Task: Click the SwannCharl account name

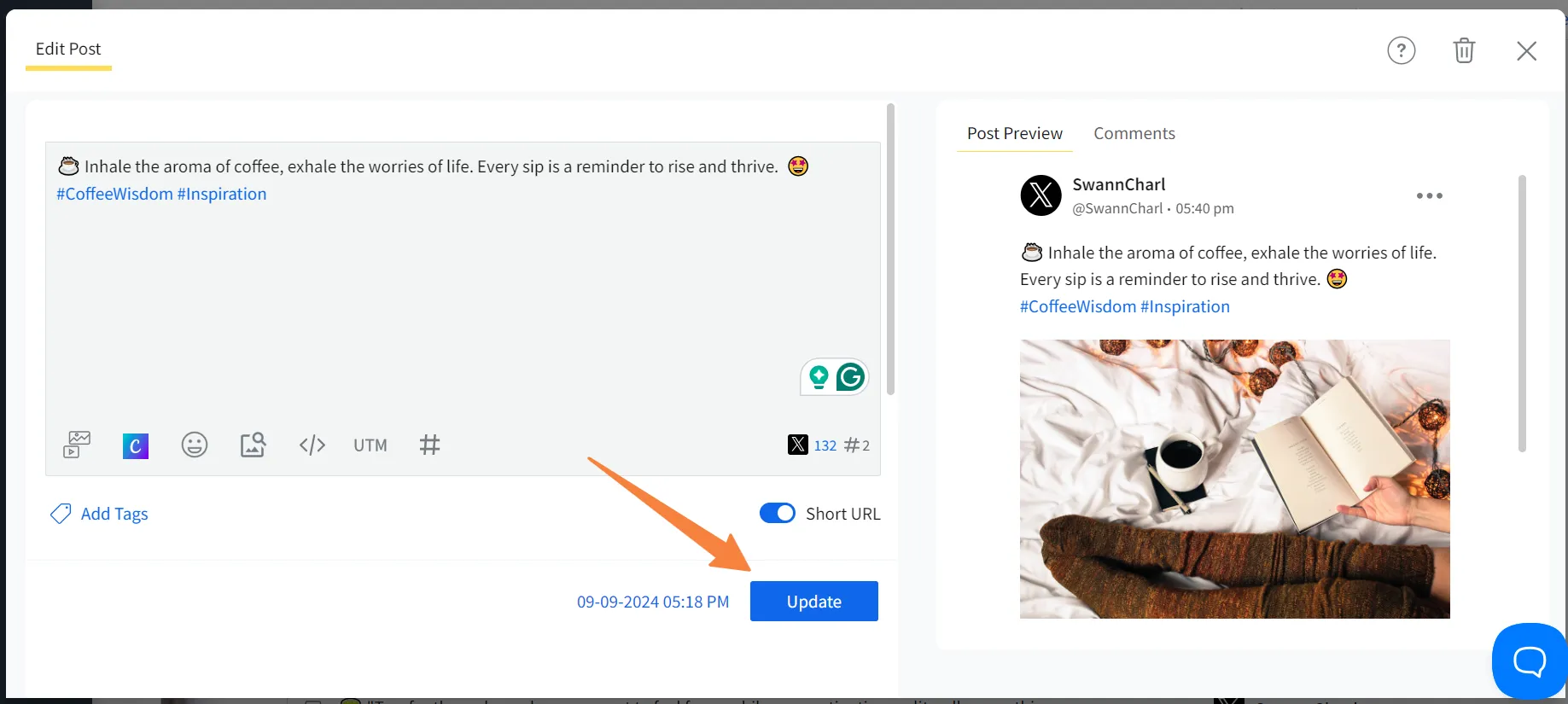Action: point(1119,184)
